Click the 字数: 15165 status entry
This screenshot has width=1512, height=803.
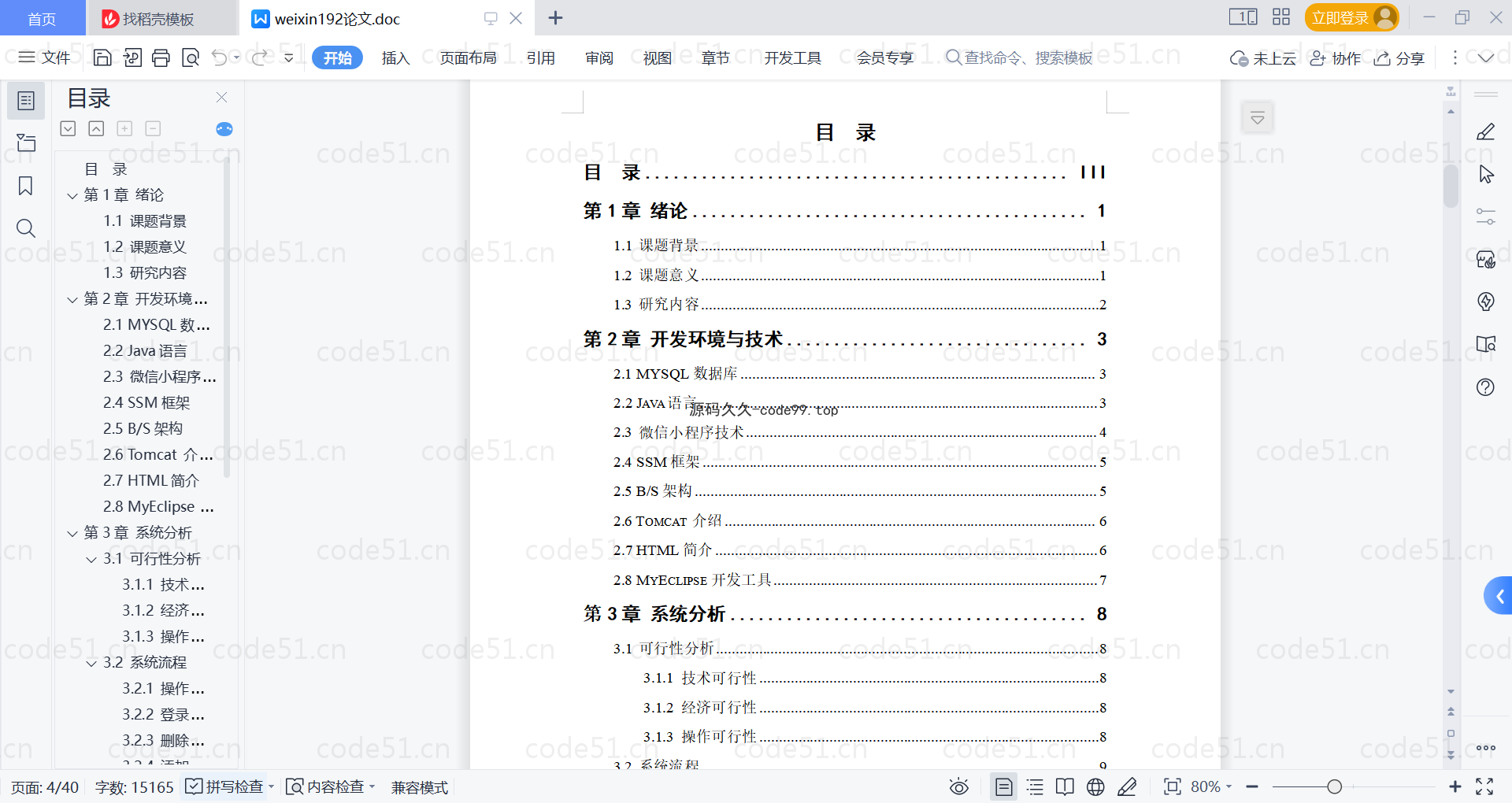click(134, 786)
